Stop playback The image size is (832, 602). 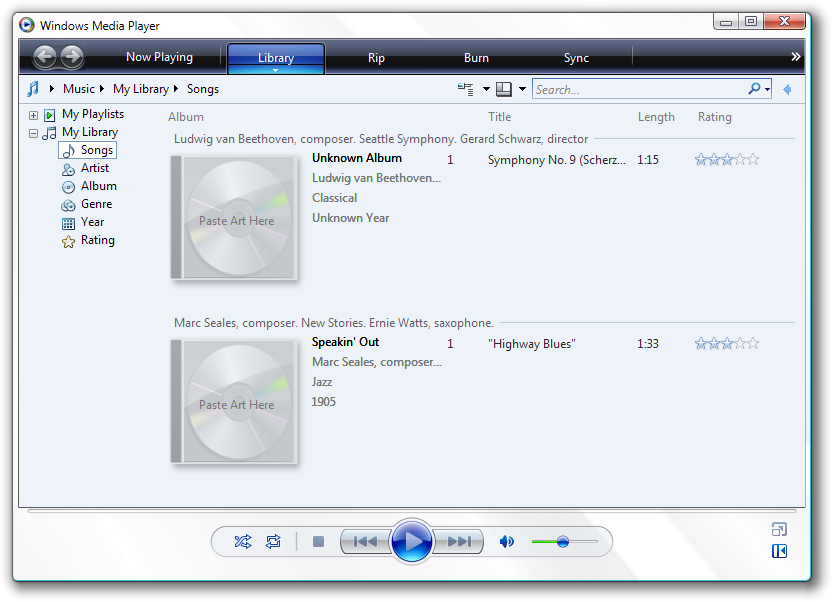point(318,542)
